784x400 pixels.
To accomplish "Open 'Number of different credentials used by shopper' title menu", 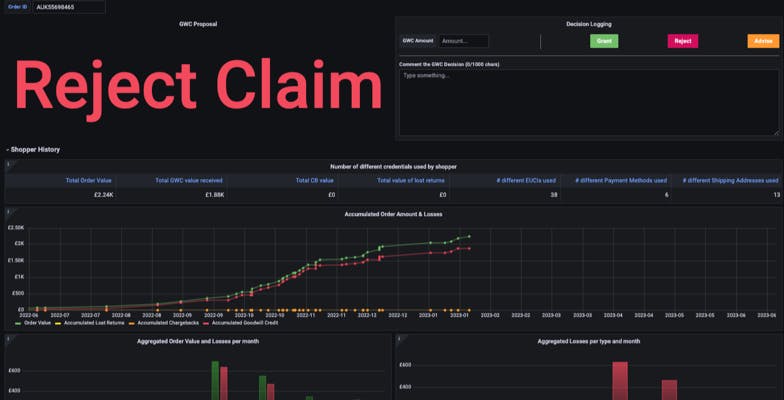I will pos(393,166).
